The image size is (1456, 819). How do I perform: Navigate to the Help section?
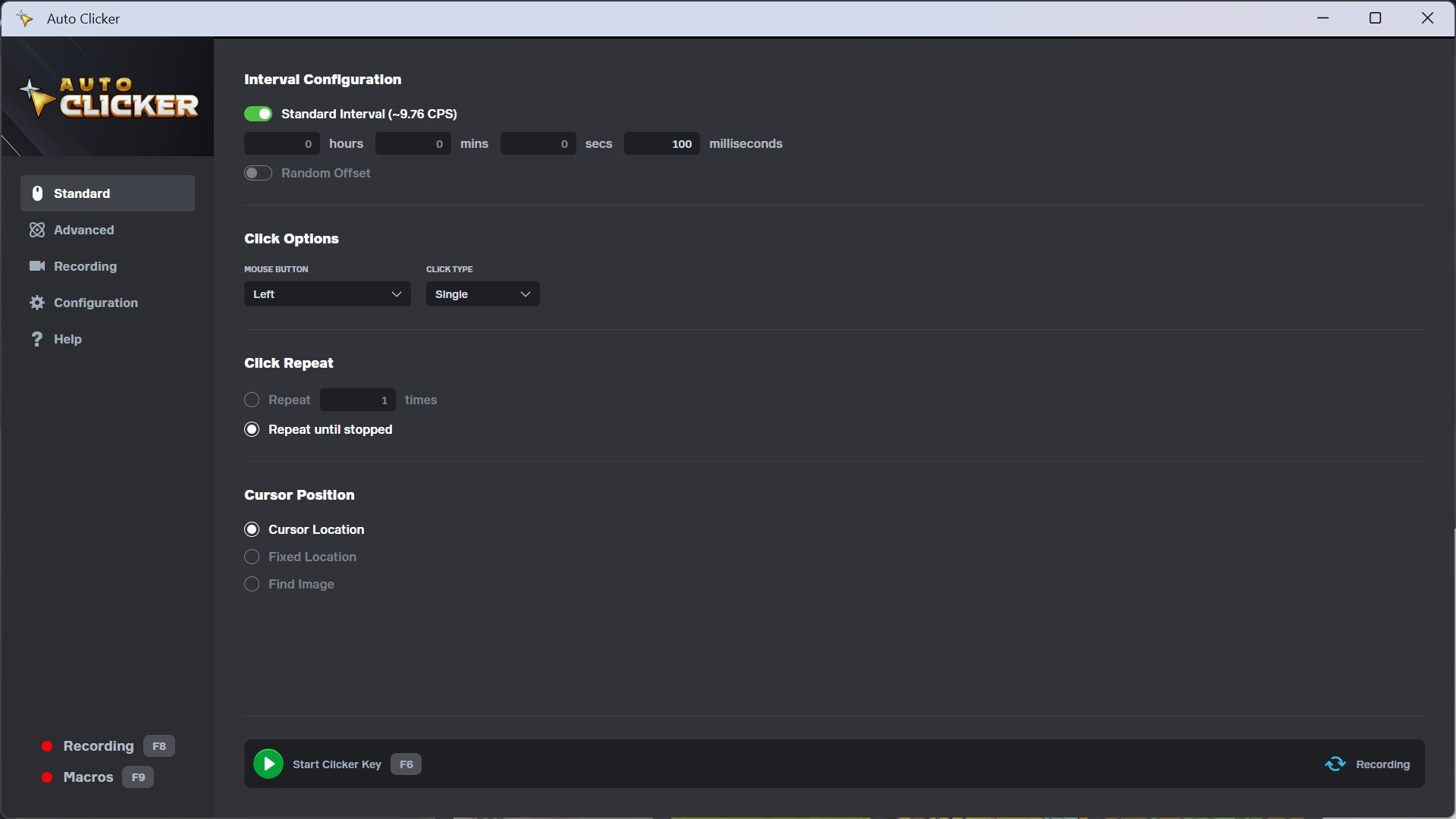coord(67,339)
